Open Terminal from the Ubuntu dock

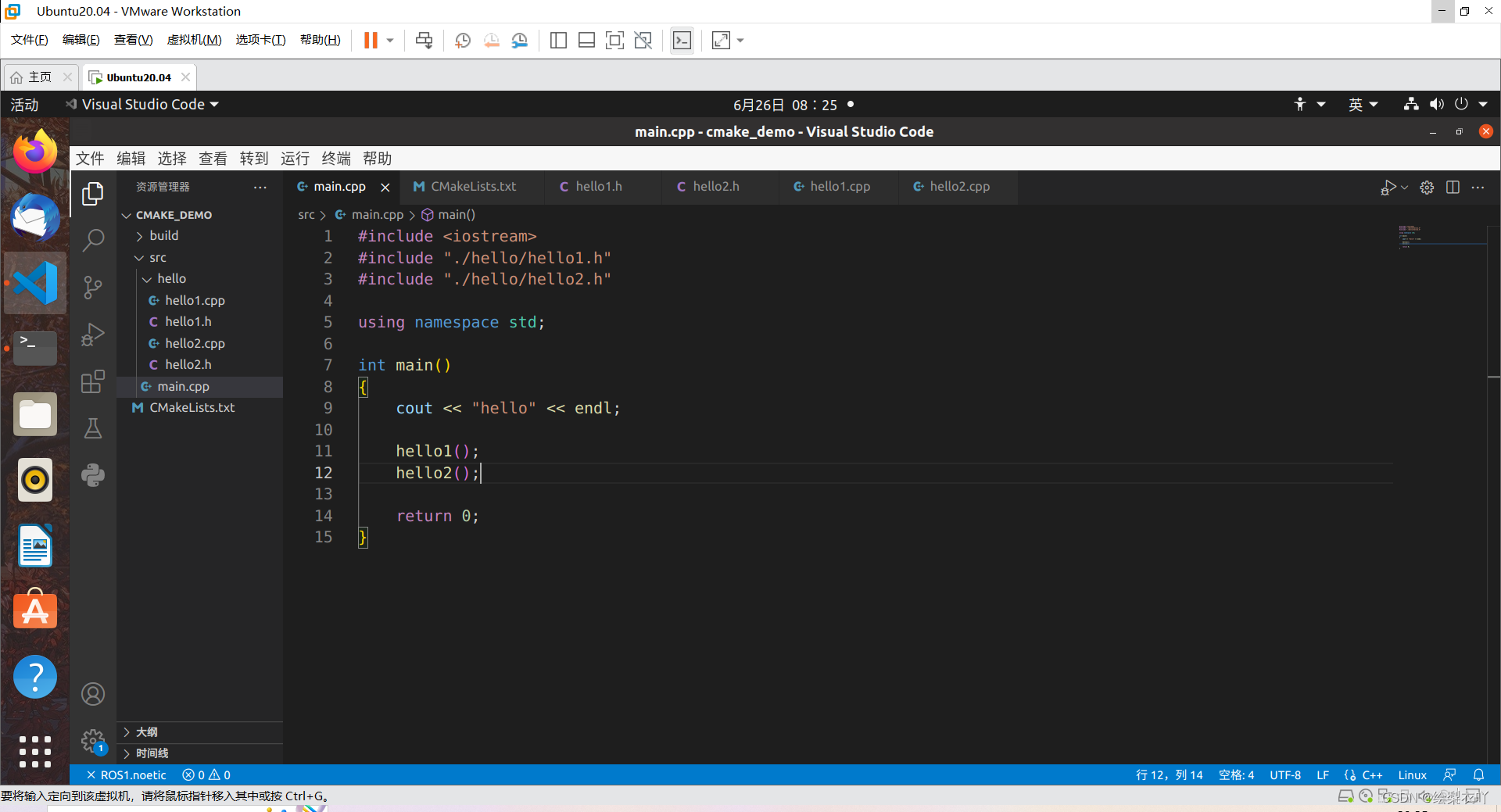coord(35,348)
